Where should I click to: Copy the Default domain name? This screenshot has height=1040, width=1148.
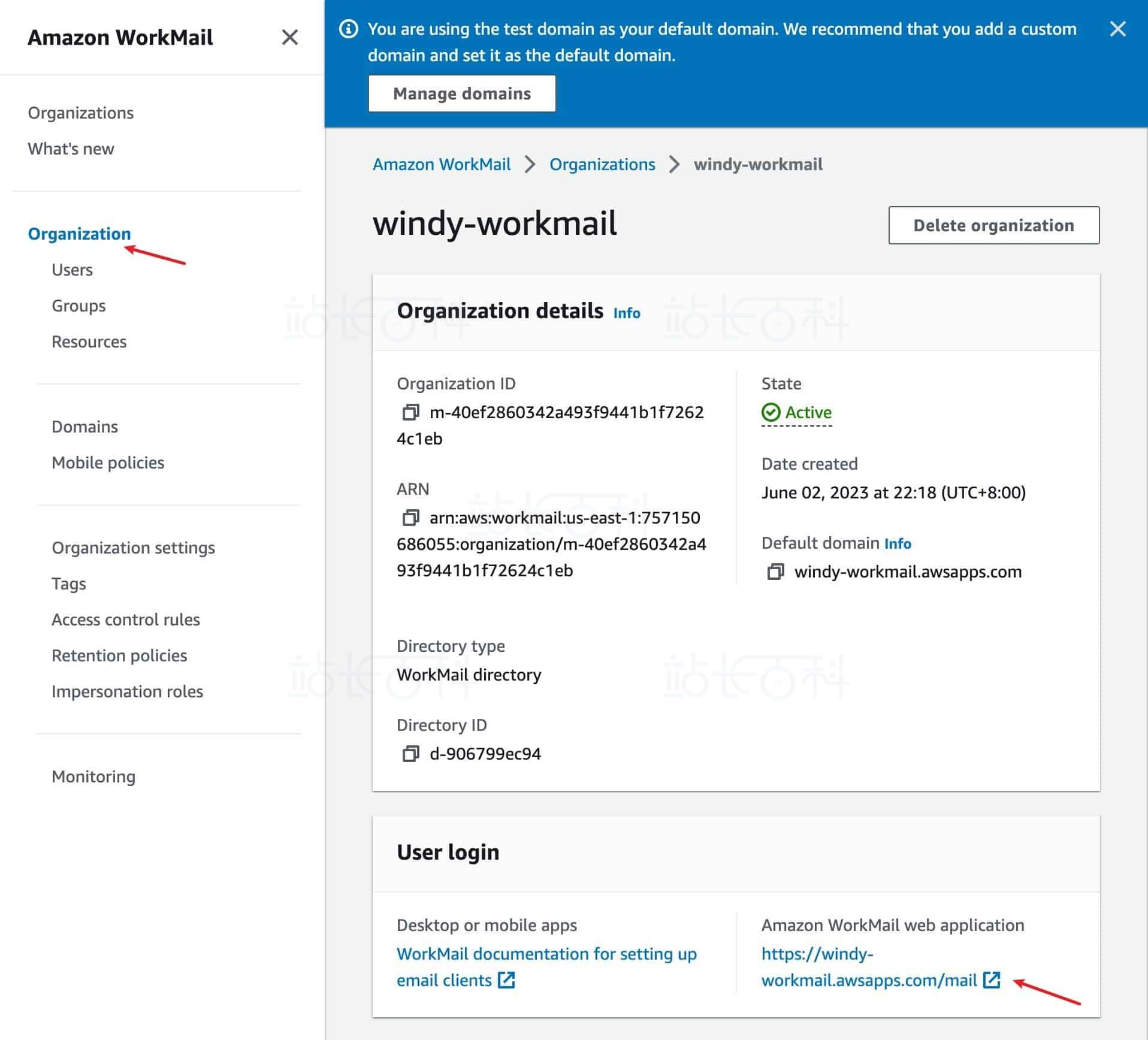(x=775, y=572)
